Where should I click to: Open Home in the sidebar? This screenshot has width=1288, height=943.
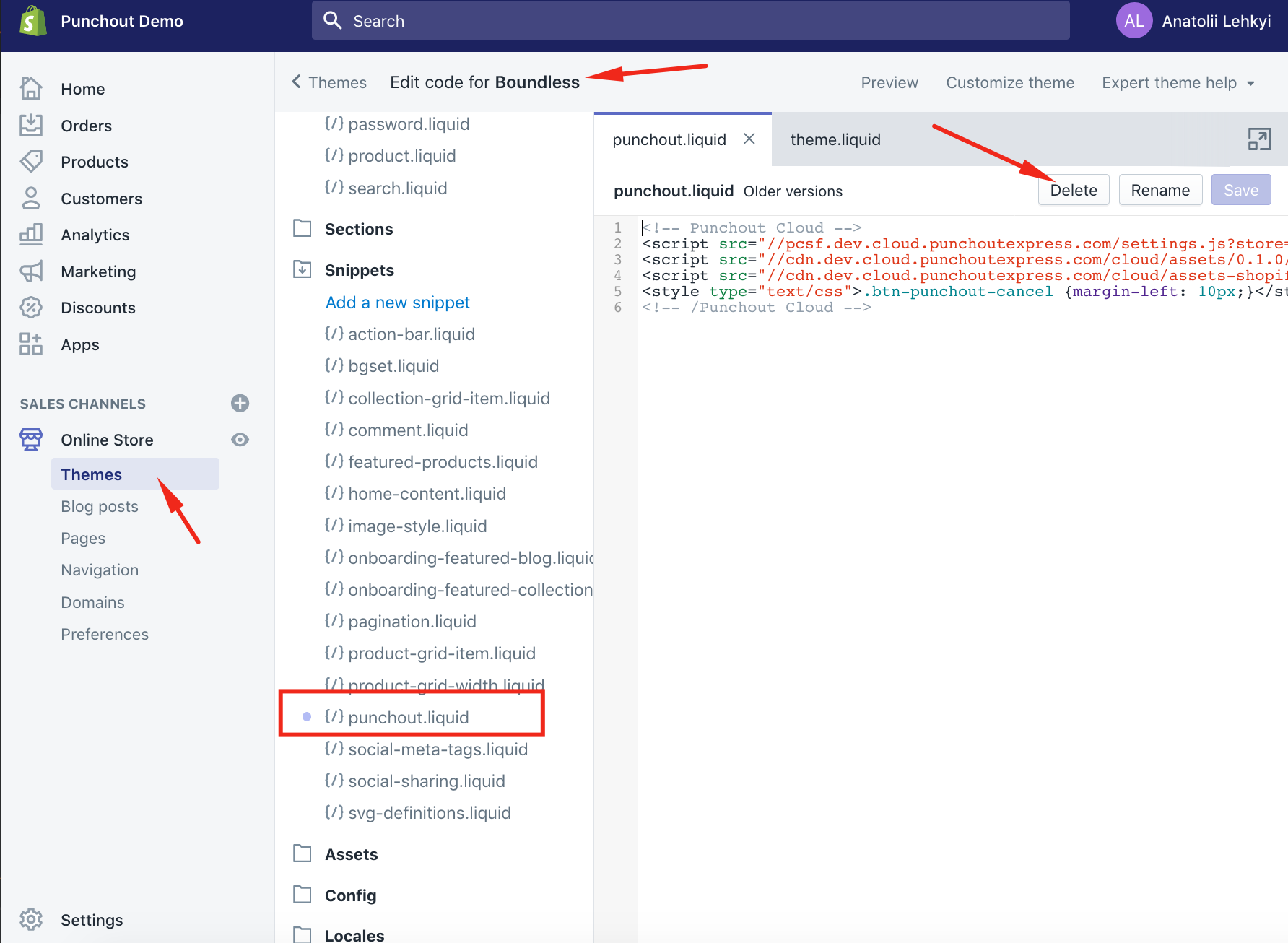(x=83, y=89)
